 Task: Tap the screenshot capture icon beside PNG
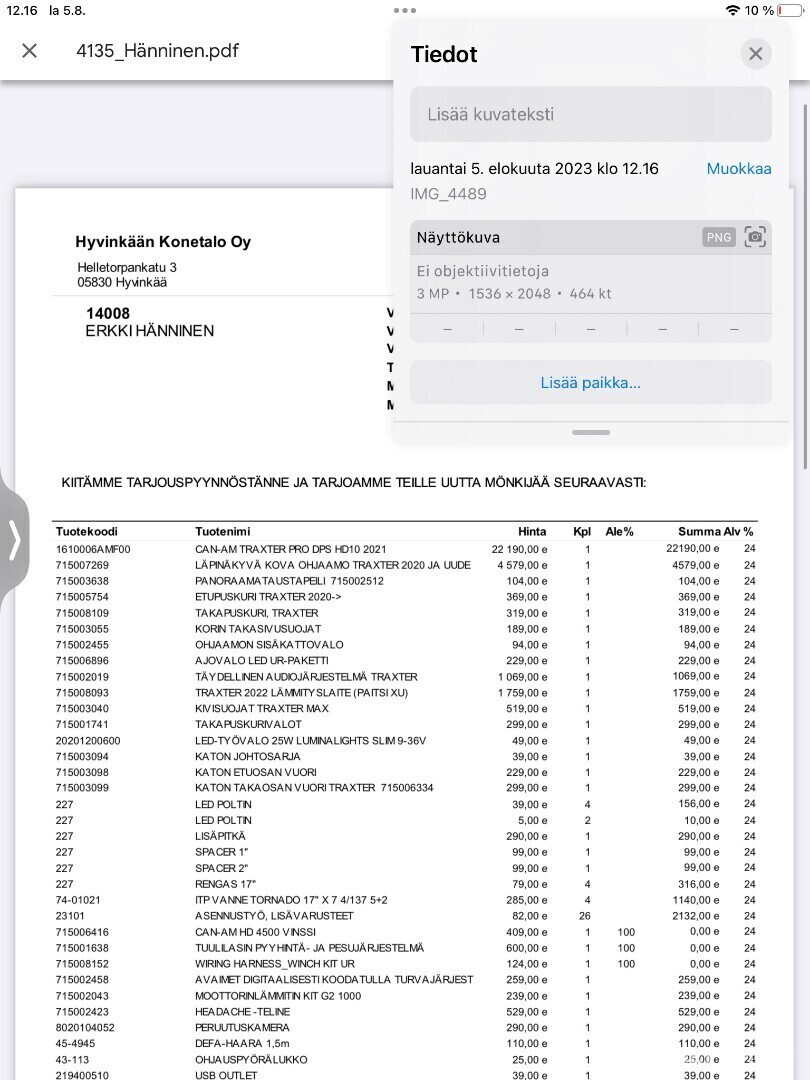(755, 237)
